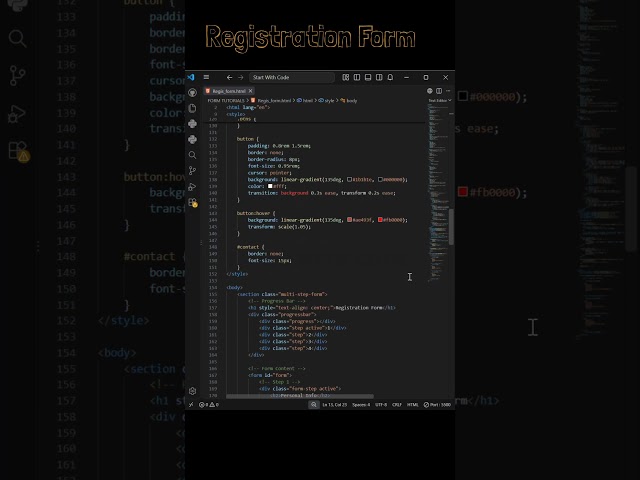Click the style breadcrumb segment

(x=329, y=100)
